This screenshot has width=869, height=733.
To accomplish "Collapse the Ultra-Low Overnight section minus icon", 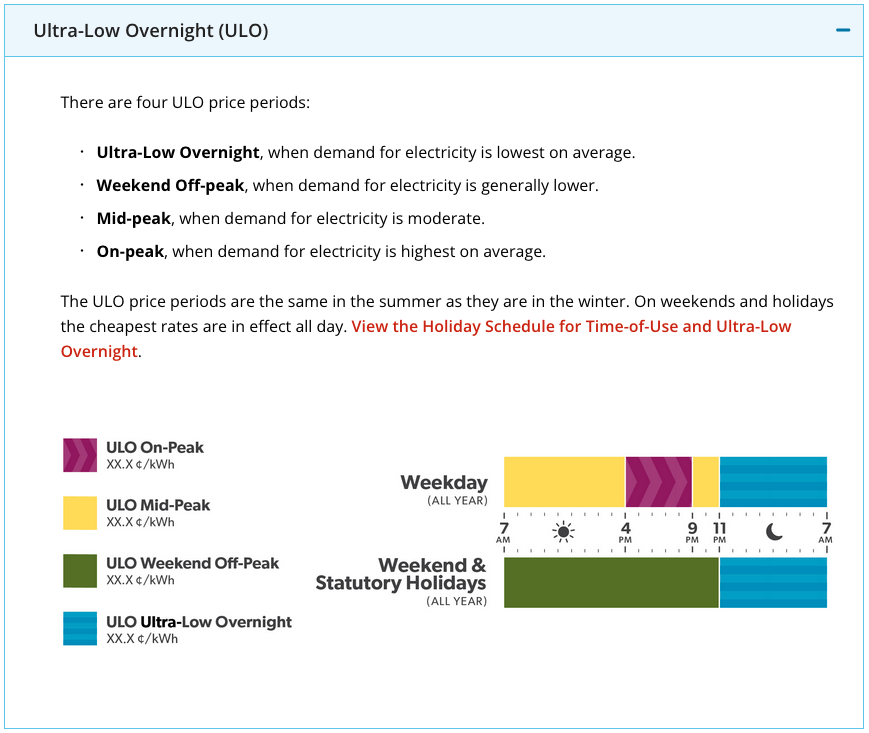I will click(x=843, y=30).
